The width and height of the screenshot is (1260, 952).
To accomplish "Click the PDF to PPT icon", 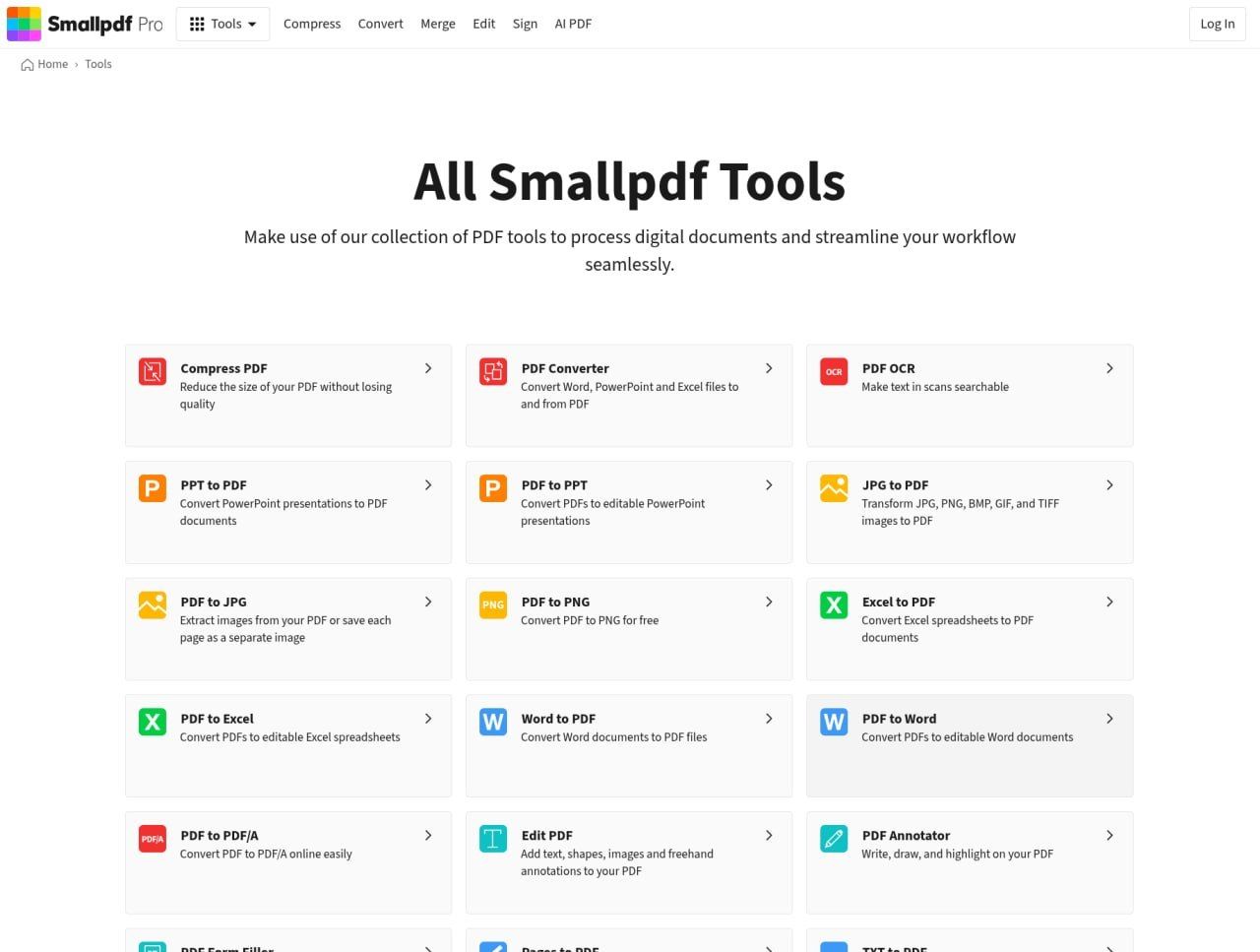I will click(493, 488).
